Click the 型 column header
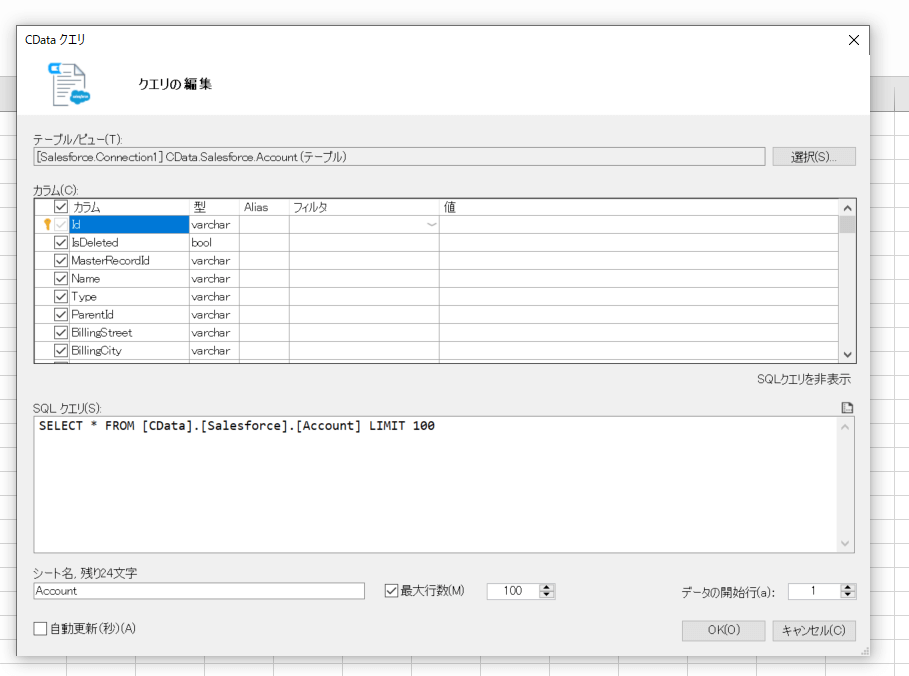Image resolution: width=909 pixels, height=676 pixels. click(x=214, y=207)
